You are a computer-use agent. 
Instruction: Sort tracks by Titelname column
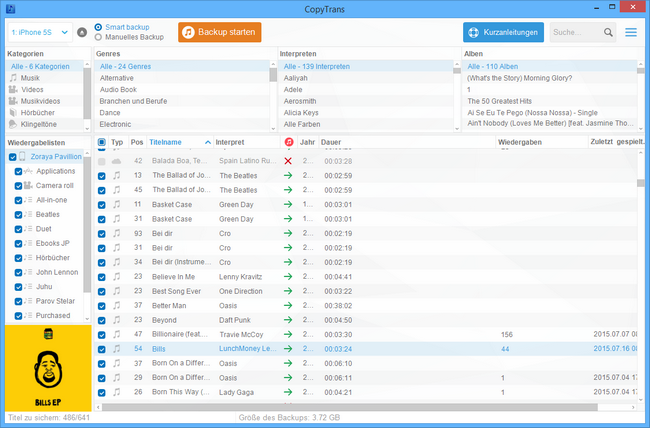[x=166, y=142]
